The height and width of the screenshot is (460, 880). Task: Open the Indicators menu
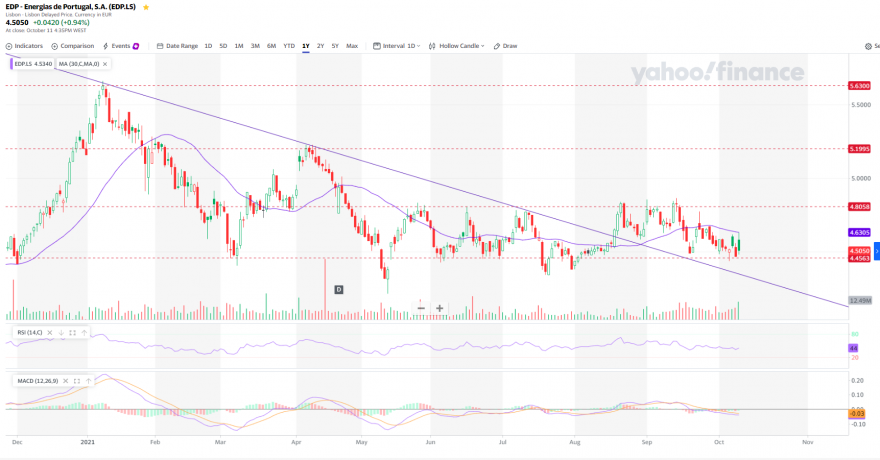pos(24,46)
